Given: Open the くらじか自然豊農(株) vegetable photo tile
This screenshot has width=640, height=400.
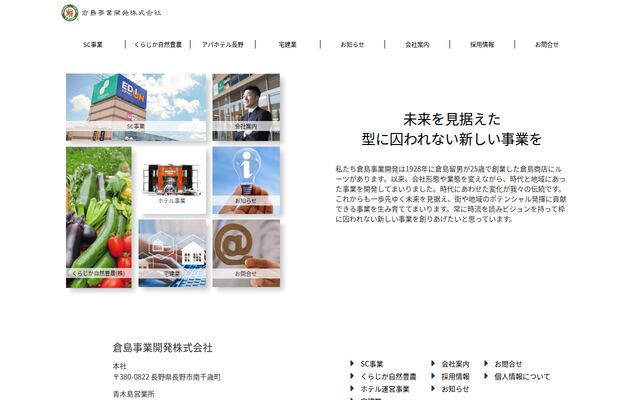Looking at the screenshot, I should click(x=99, y=217).
